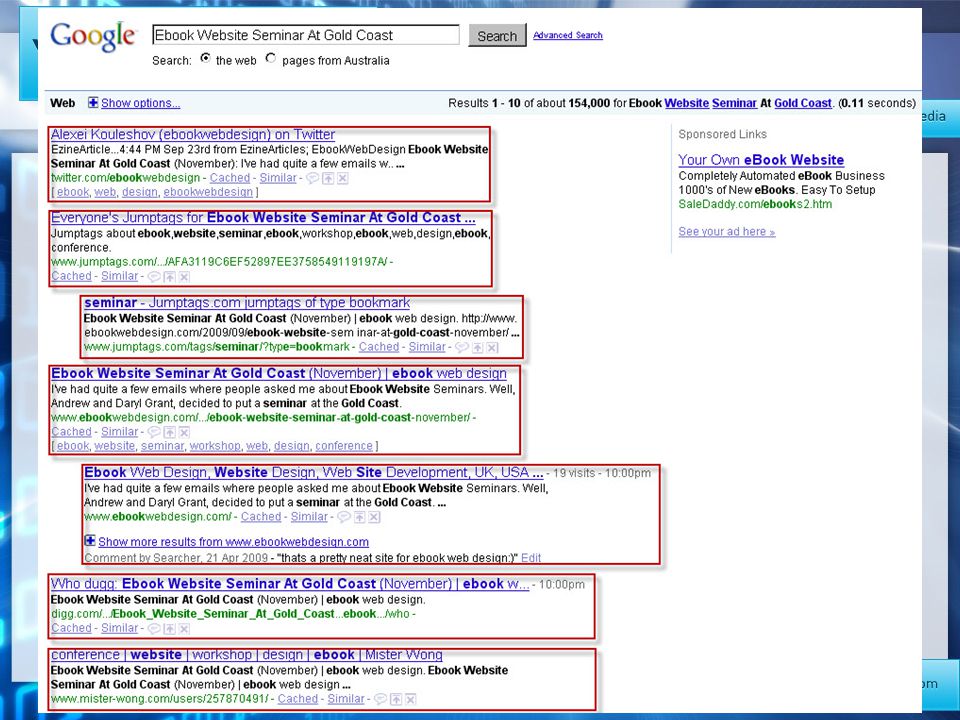Remove the ebook-website-seminar-at-gold-coast-november result

[184, 432]
